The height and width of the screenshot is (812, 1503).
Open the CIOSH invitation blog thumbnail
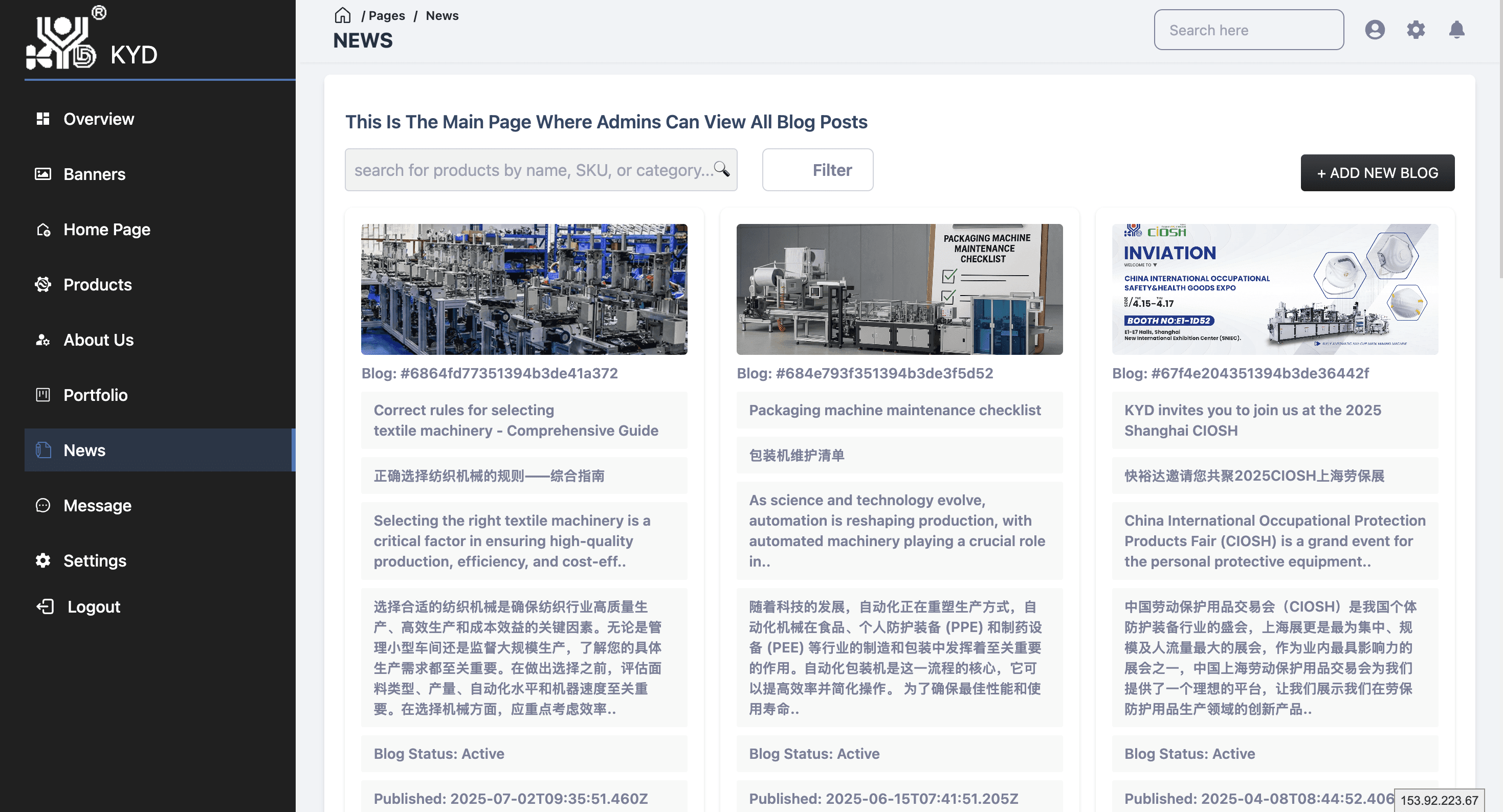coord(1274,289)
